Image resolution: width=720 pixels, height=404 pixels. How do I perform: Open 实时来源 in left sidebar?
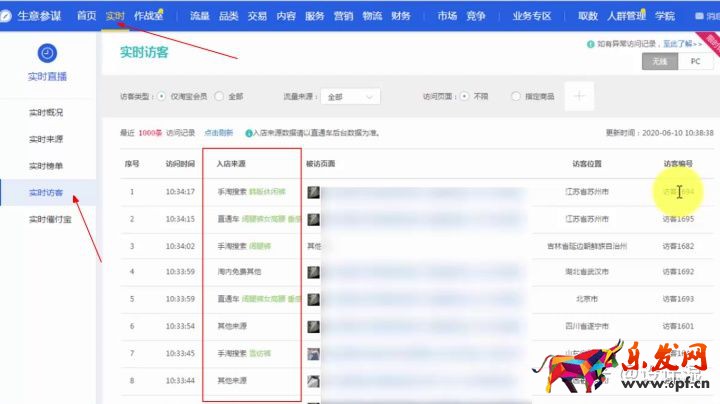coord(48,138)
